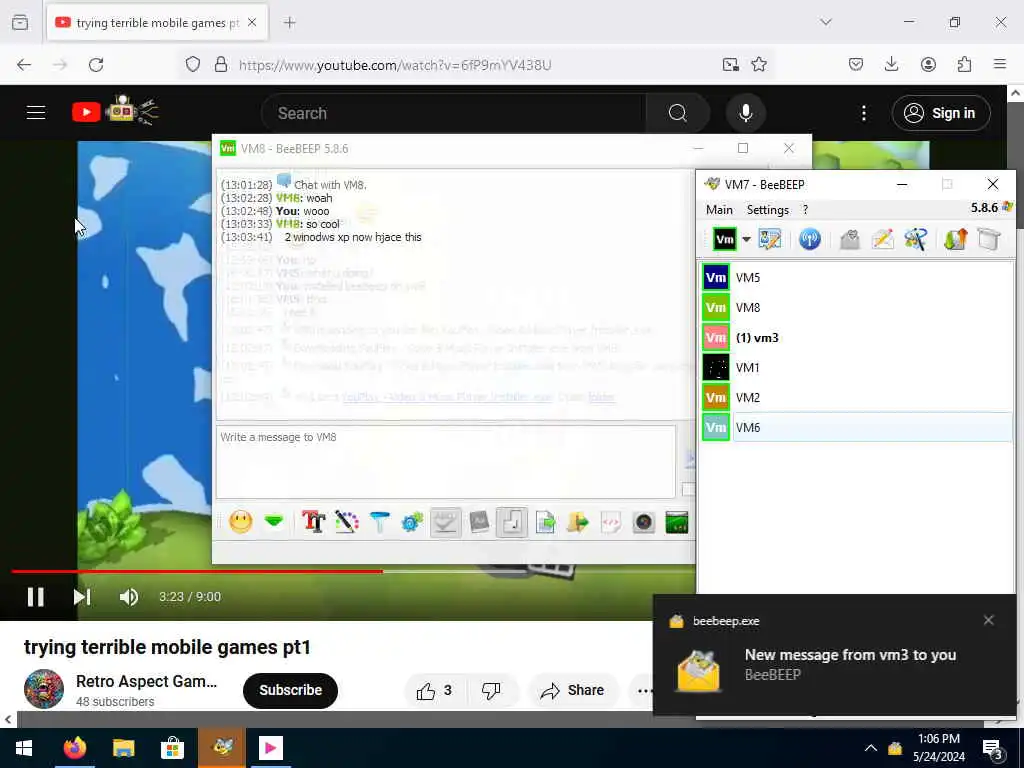This screenshot has height=768, width=1024.
Task: Click the group chat icon in VM7 BeeBEEP toolbar
Action: (916, 240)
